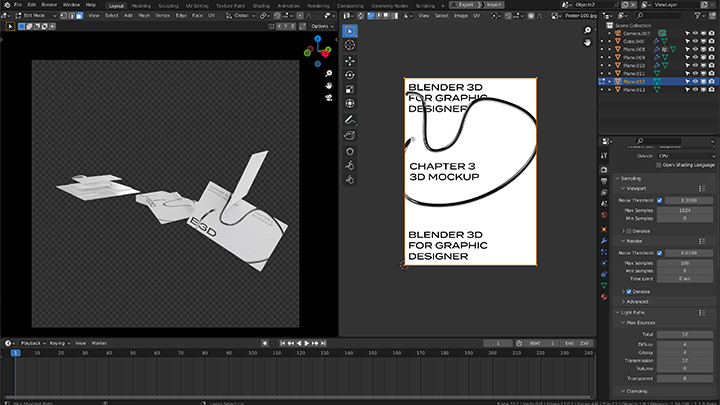Open the Render menu
The image size is (720, 405).
click(x=49, y=5)
